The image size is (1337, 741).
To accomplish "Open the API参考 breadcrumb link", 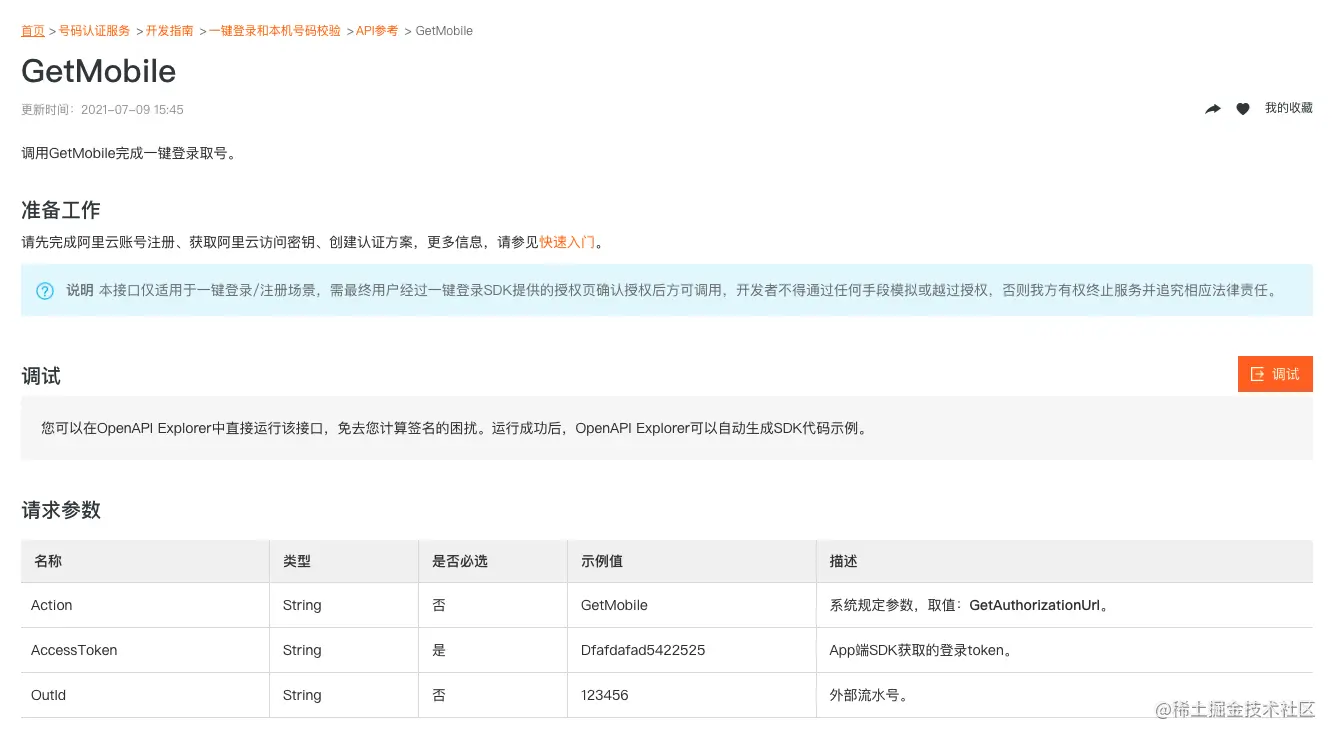I will 377,31.
